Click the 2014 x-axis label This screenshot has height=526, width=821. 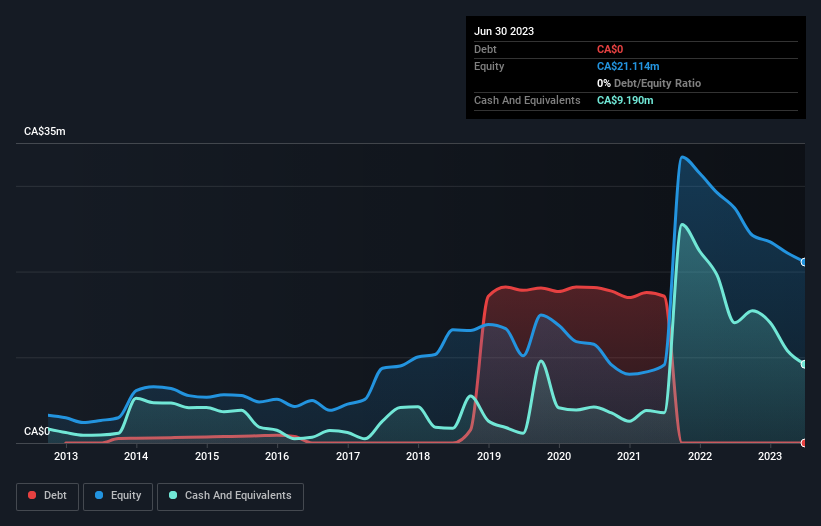(136, 456)
